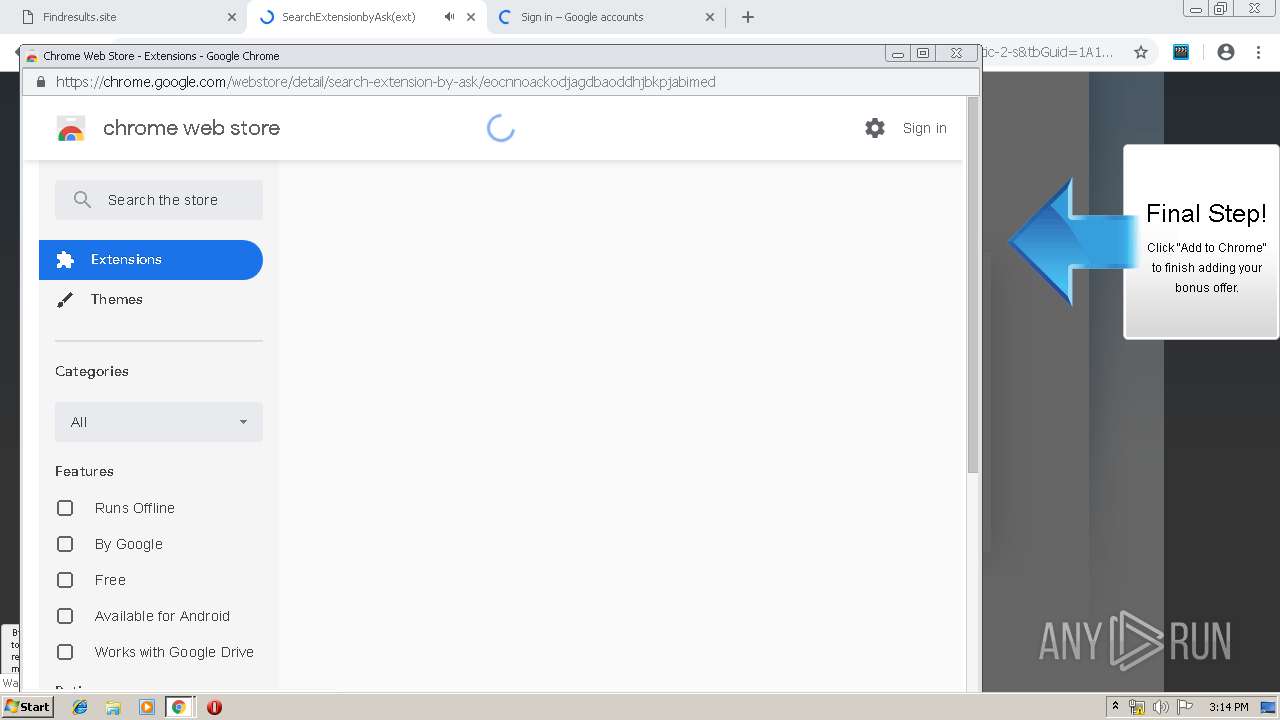This screenshot has width=1280, height=720.
Task: Open Internet Explorer from the taskbar
Action: [80, 707]
